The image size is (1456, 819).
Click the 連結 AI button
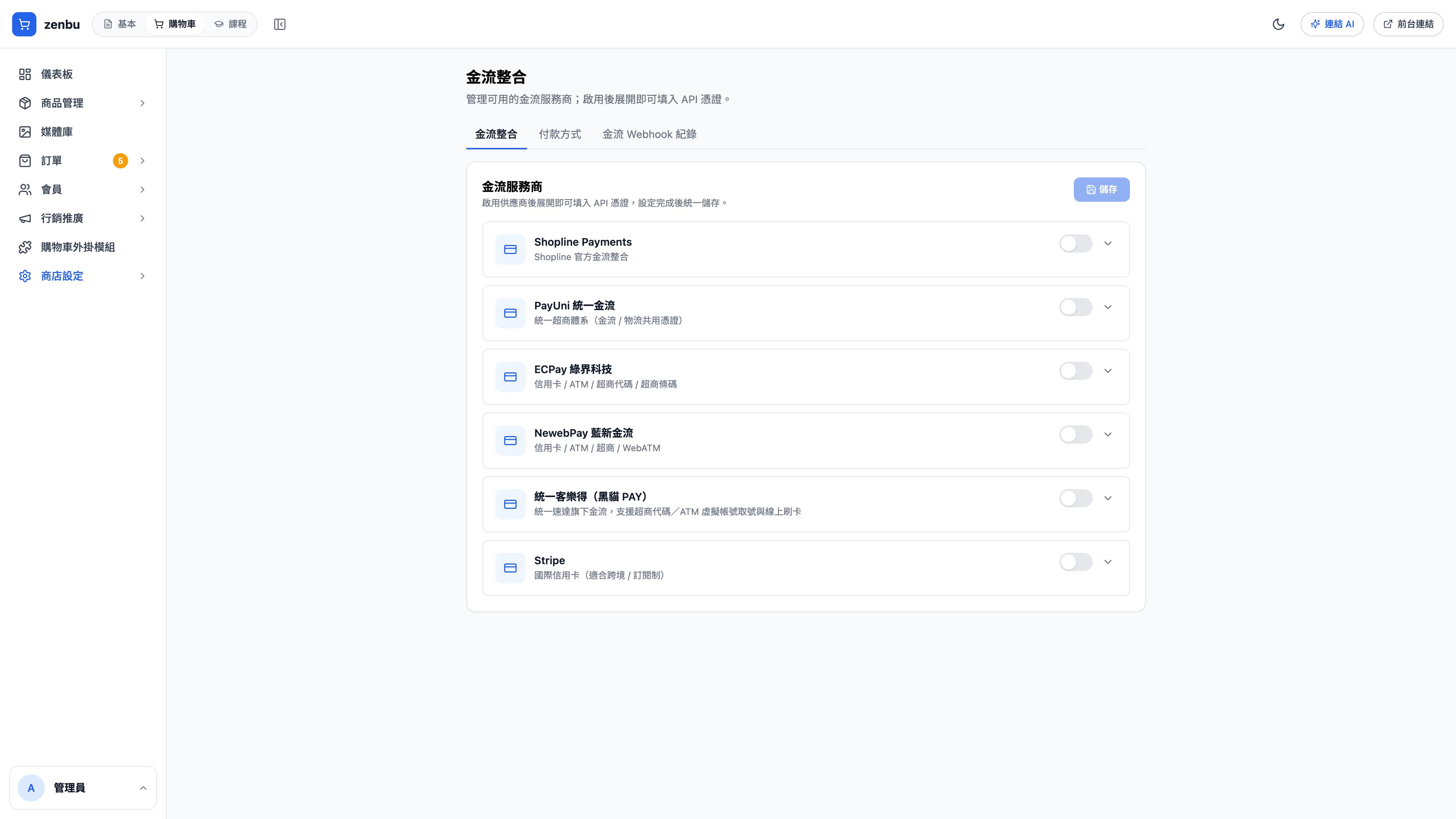pos(1332,24)
